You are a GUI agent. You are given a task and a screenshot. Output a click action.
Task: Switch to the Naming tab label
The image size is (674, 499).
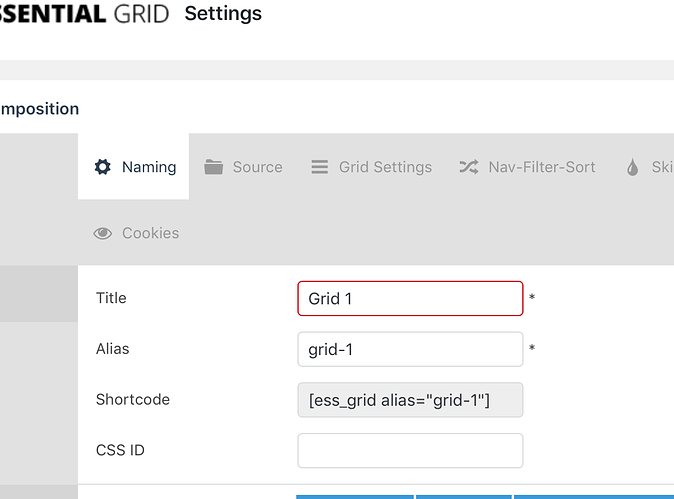(x=149, y=167)
